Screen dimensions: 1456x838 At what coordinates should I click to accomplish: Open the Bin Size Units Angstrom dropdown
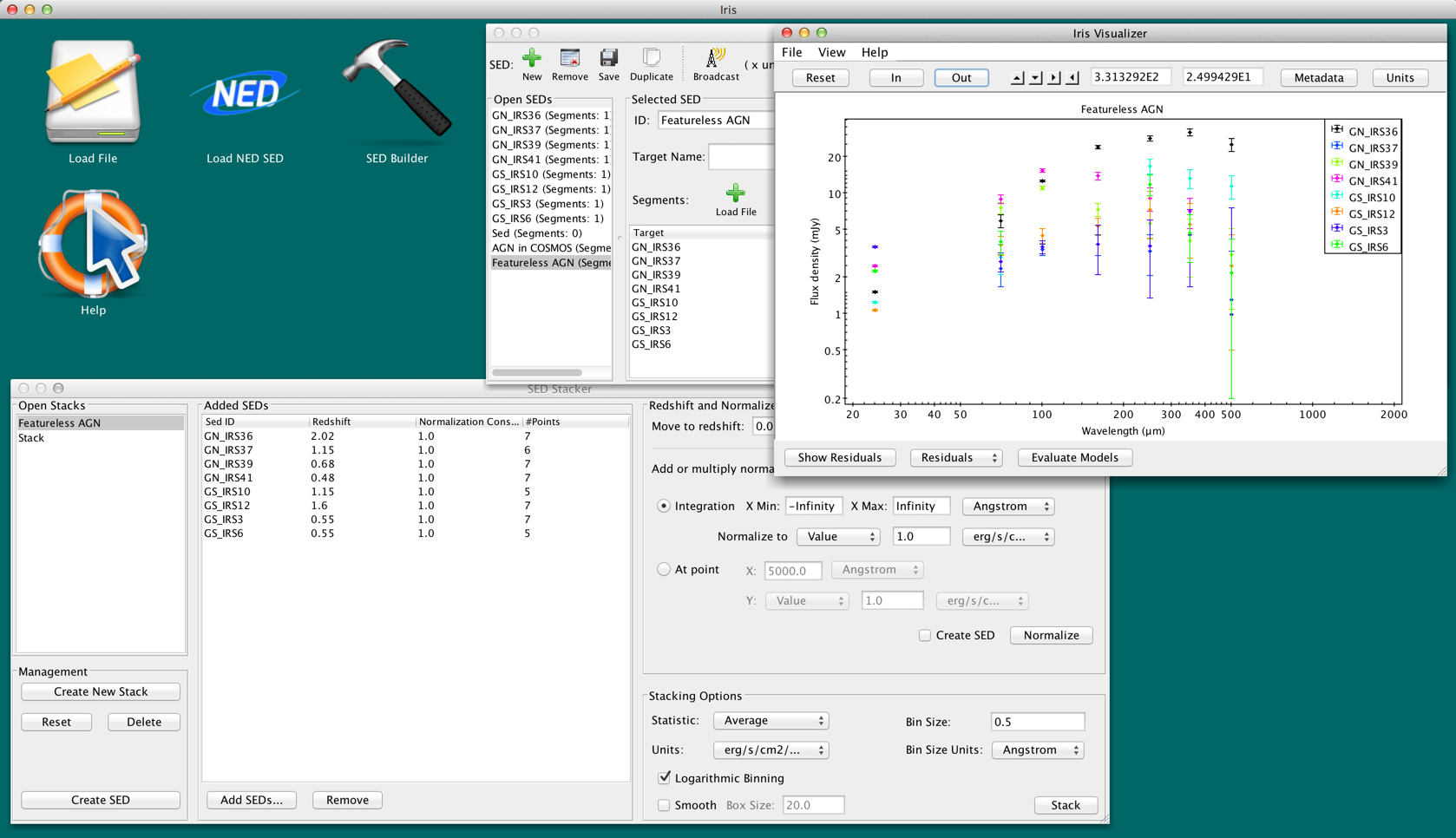tap(1038, 750)
